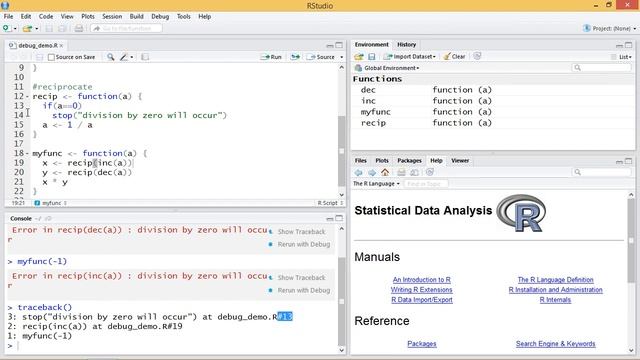Switch to the Viewer tab
The width and height of the screenshot is (640, 360).
(x=460, y=160)
